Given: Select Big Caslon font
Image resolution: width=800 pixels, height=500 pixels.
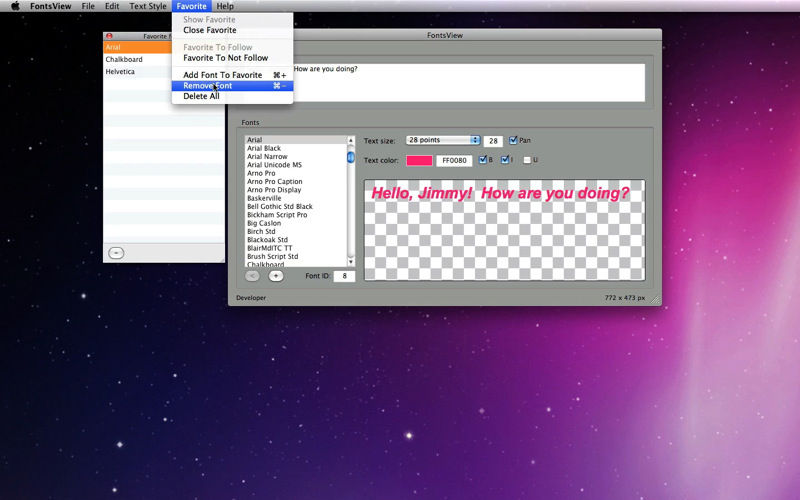Looking at the screenshot, I should (x=296, y=223).
